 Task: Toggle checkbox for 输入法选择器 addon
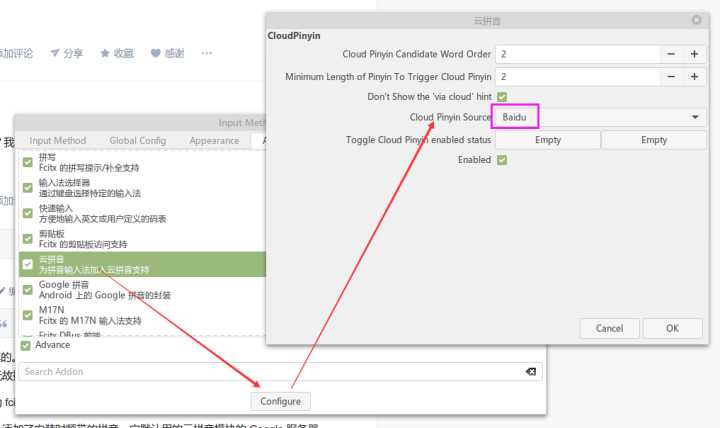point(28,187)
